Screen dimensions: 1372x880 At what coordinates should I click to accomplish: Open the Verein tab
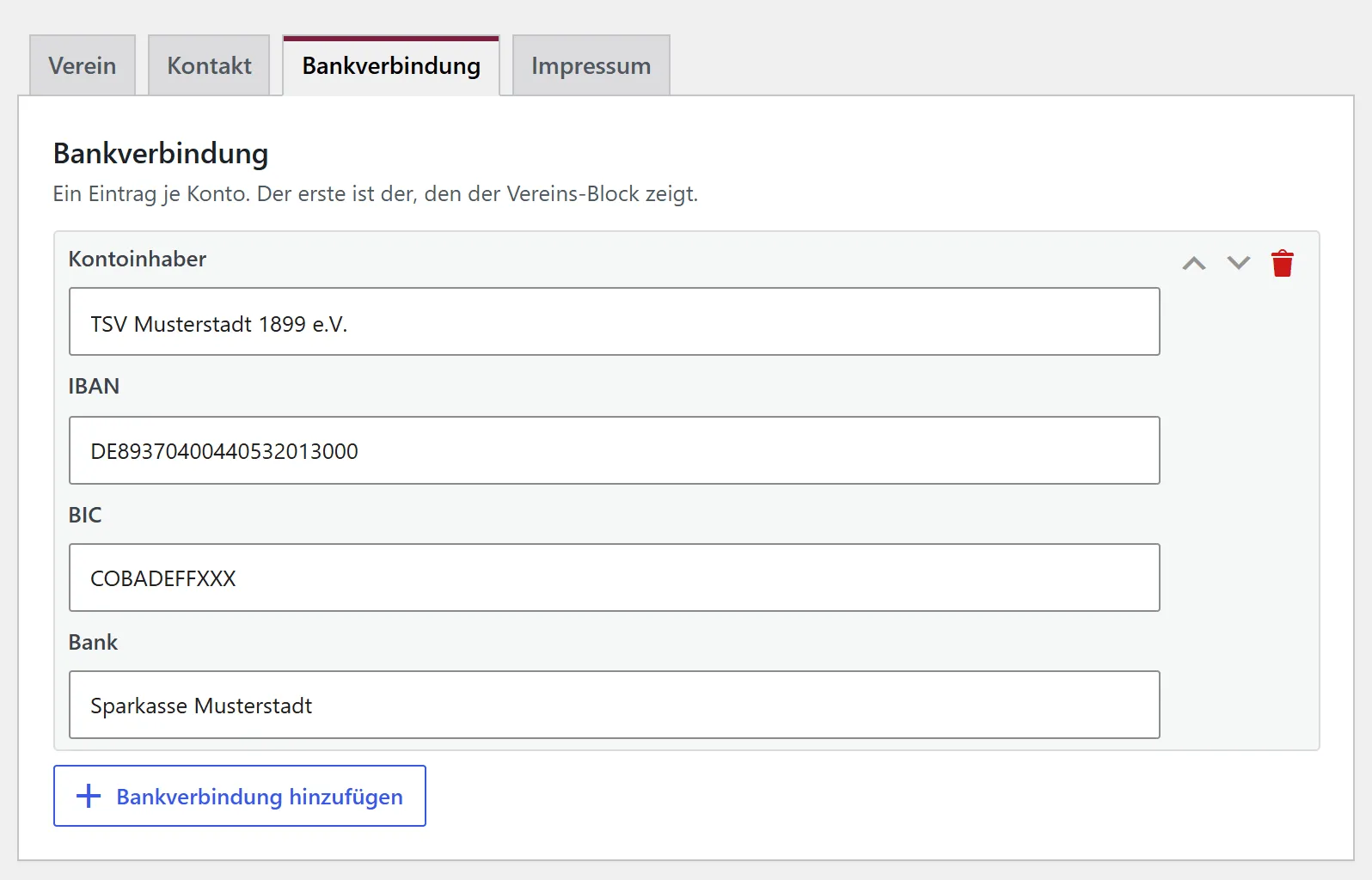click(x=83, y=65)
